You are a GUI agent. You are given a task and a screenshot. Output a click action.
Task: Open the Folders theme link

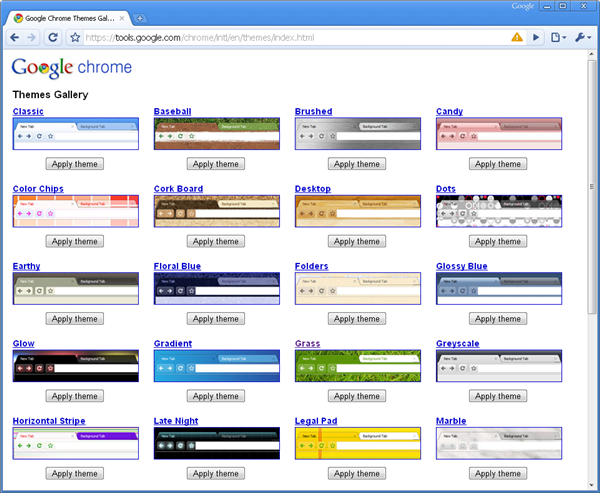pyautogui.click(x=311, y=266)
